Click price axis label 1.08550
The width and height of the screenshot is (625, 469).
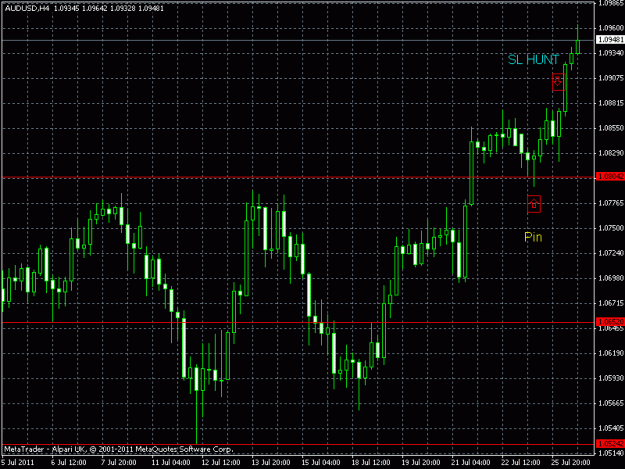point(611,128)
